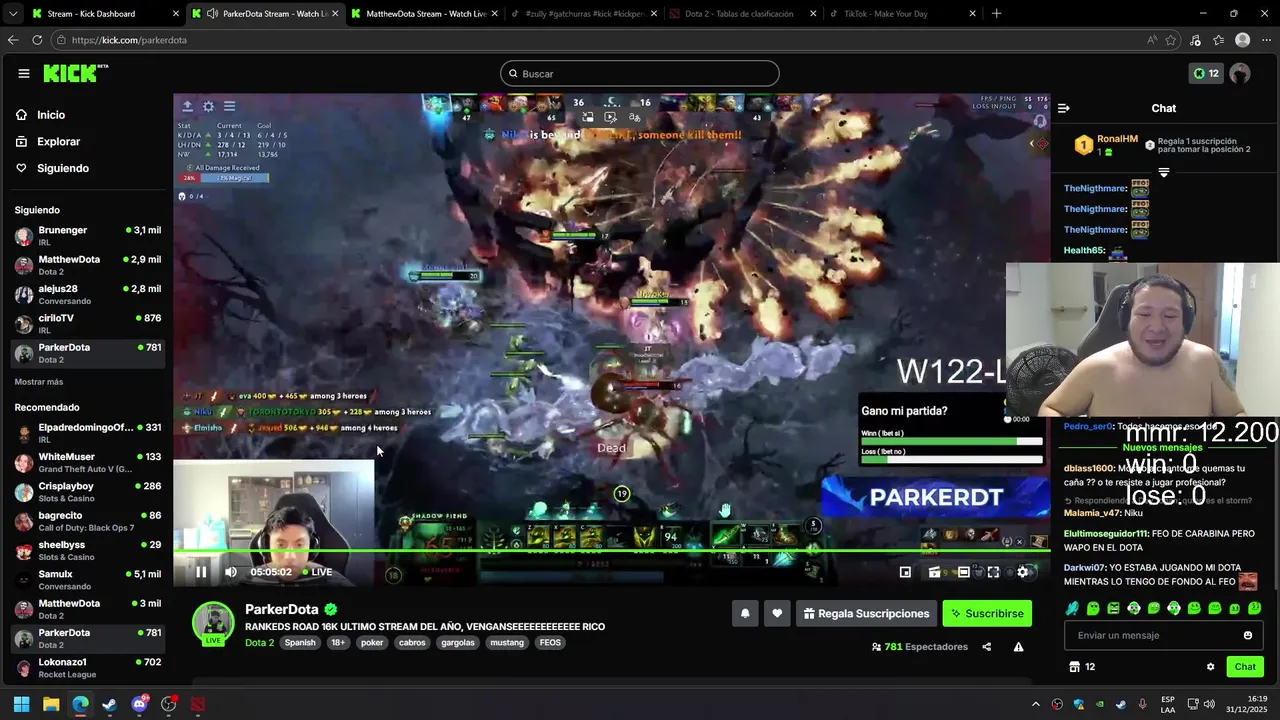Send message with Chat button

click(x=1245, y=667)
